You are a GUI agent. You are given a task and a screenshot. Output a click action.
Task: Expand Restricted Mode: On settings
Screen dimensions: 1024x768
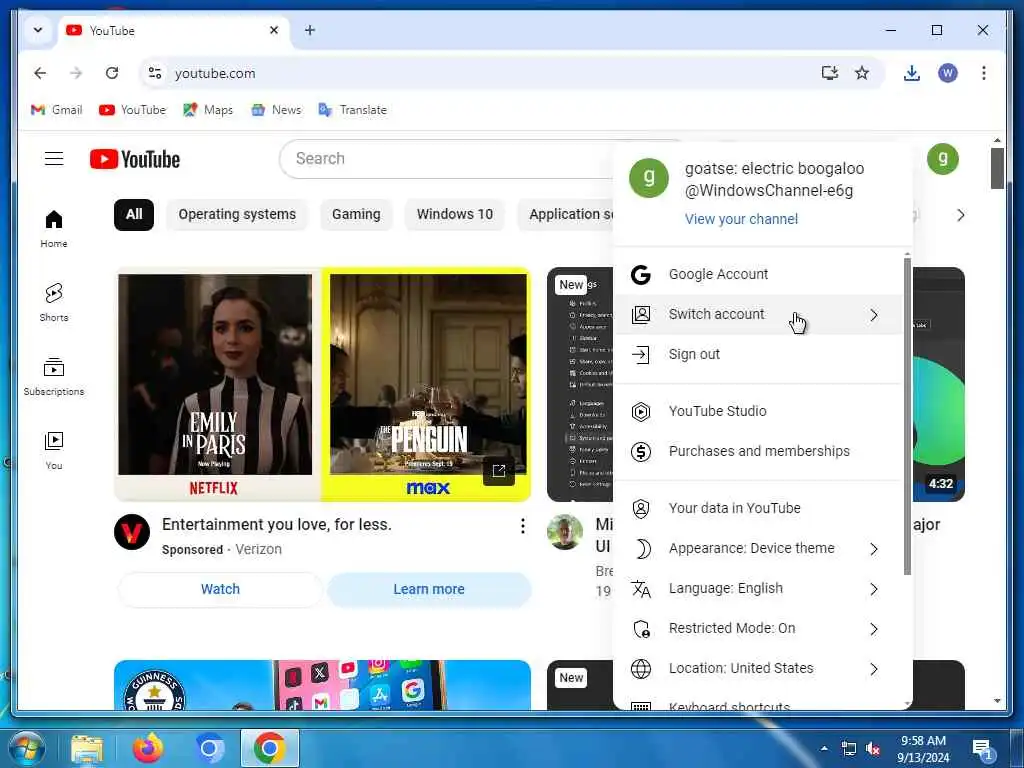pos(758,629)
